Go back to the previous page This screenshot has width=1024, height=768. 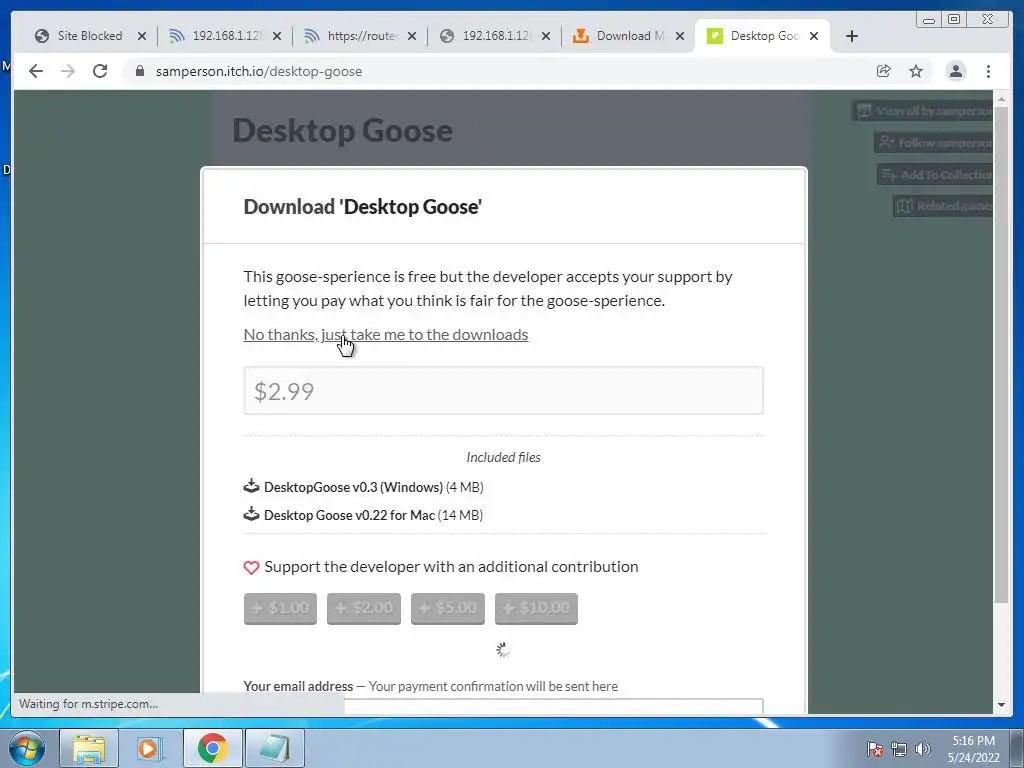[x=36, y=71]
